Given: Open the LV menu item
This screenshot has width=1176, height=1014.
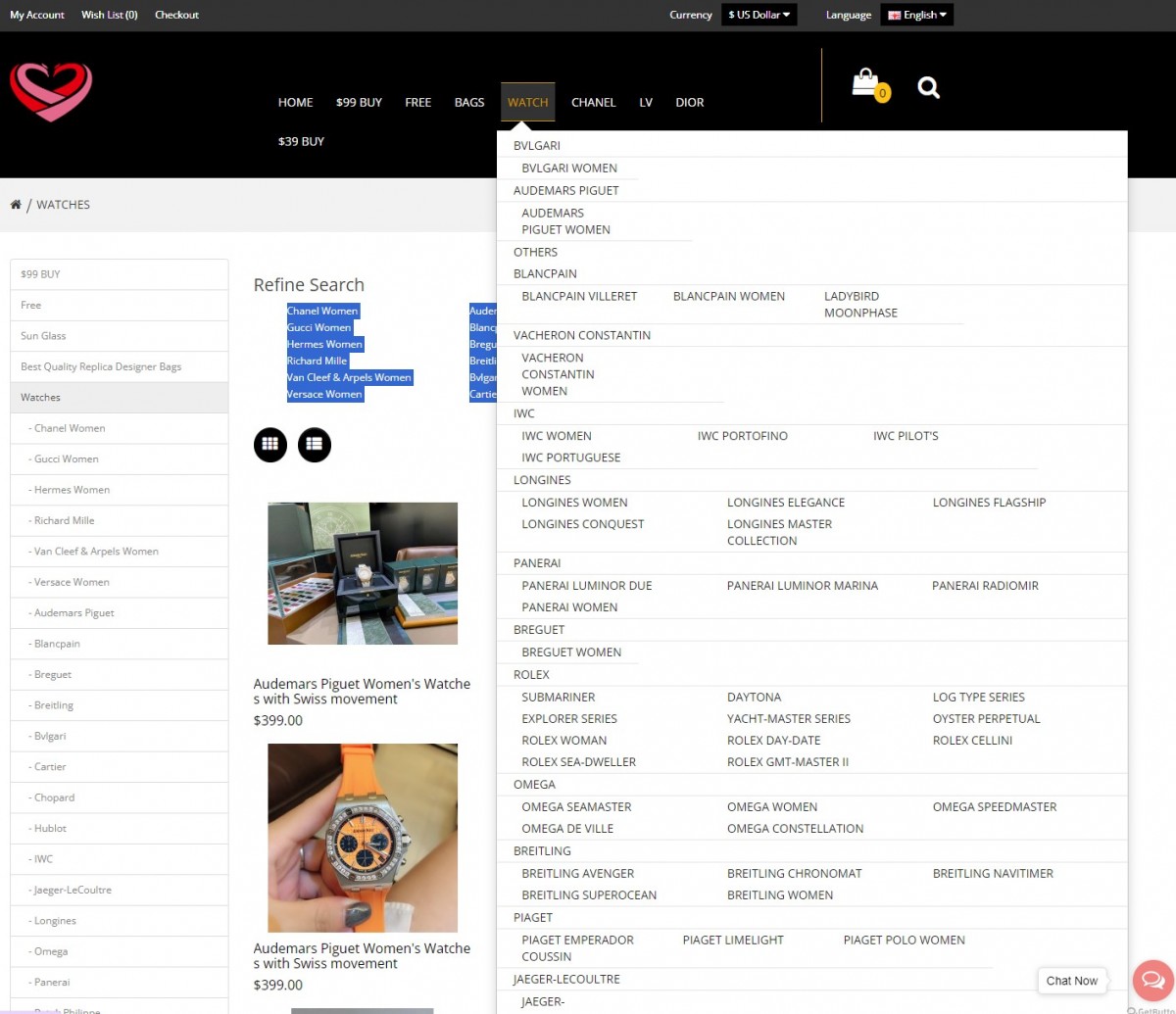Looking at the screenshot, I should [x=646, y=102].
